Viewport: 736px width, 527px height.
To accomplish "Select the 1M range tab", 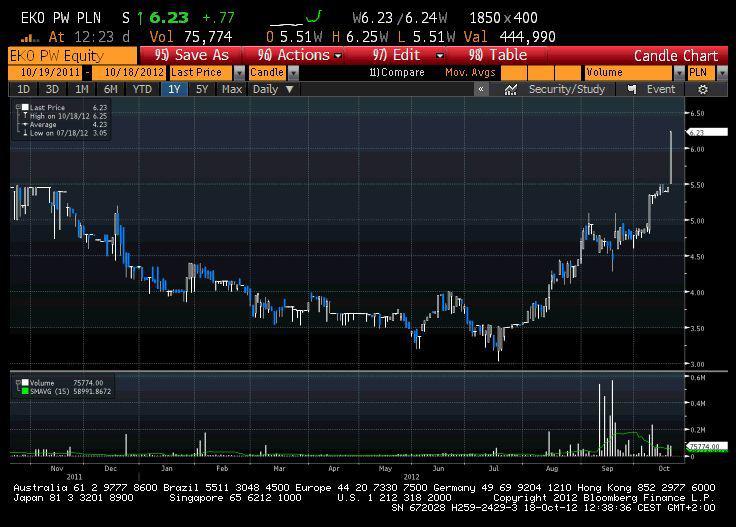I will pyautogui.click(x=82, y=89).
